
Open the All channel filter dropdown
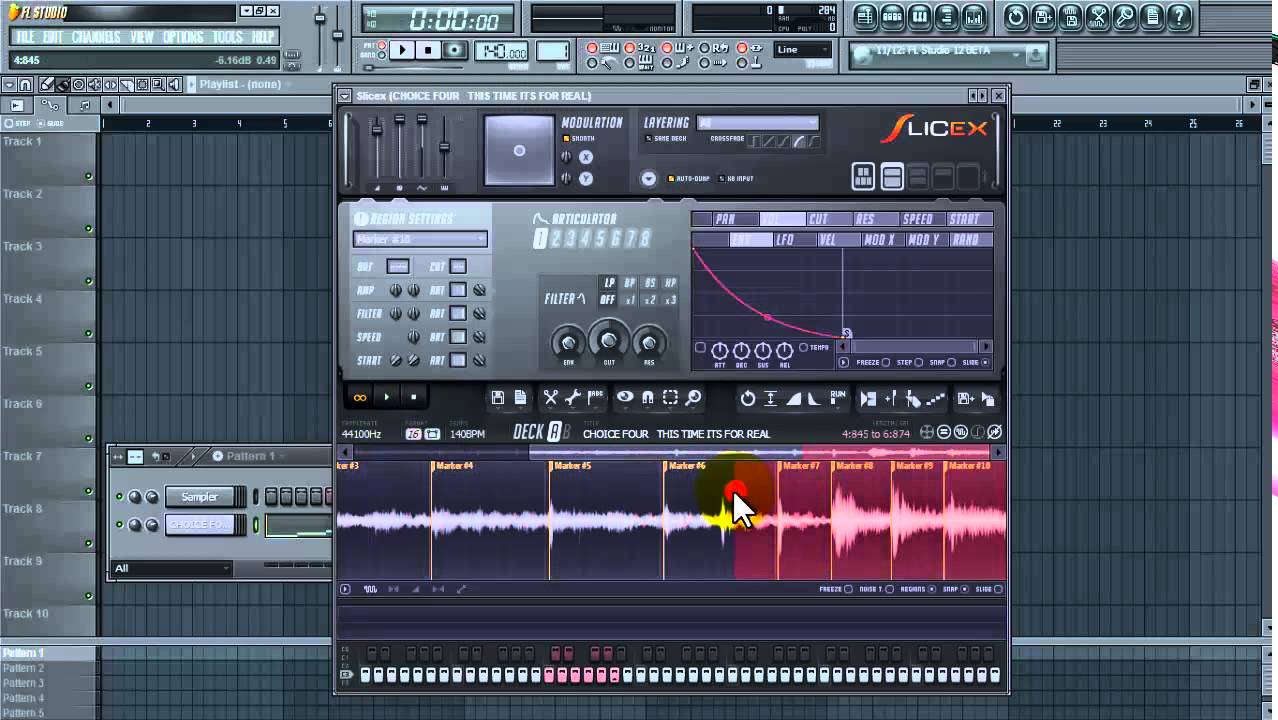(172, 568)
